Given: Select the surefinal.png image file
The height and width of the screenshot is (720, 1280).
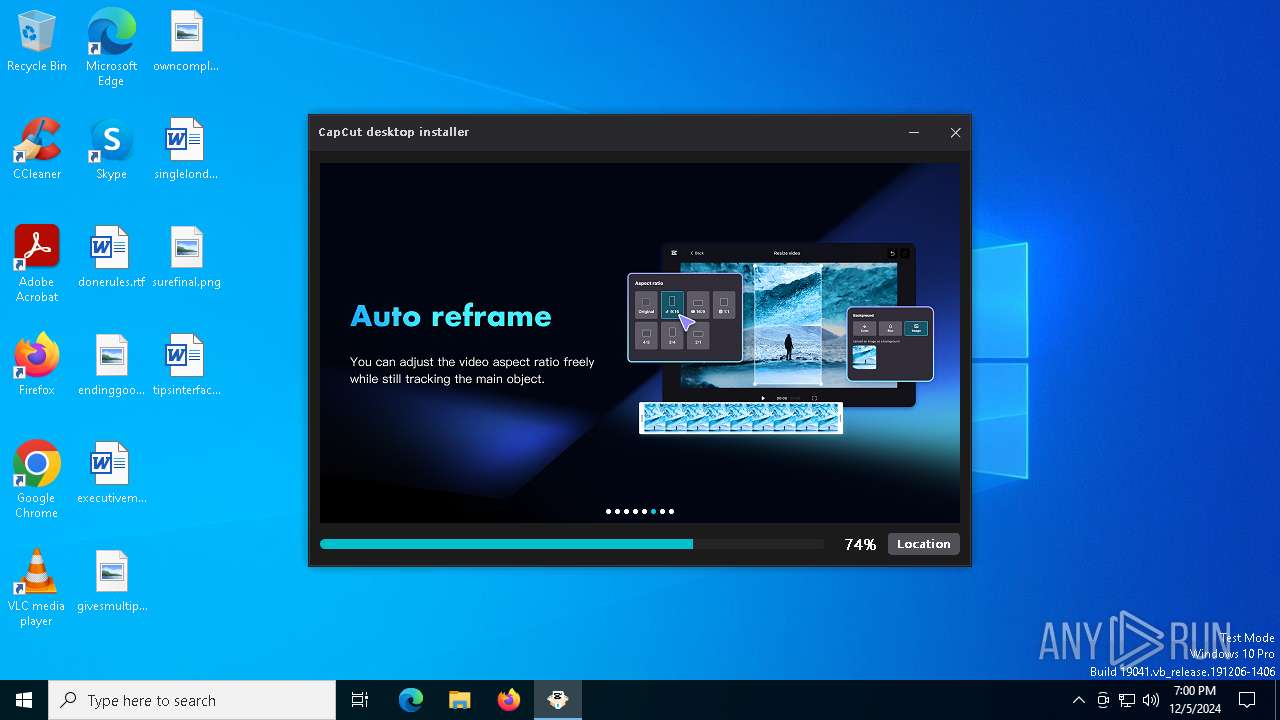Looking at the screenshot, I should [x=186, y=258].
